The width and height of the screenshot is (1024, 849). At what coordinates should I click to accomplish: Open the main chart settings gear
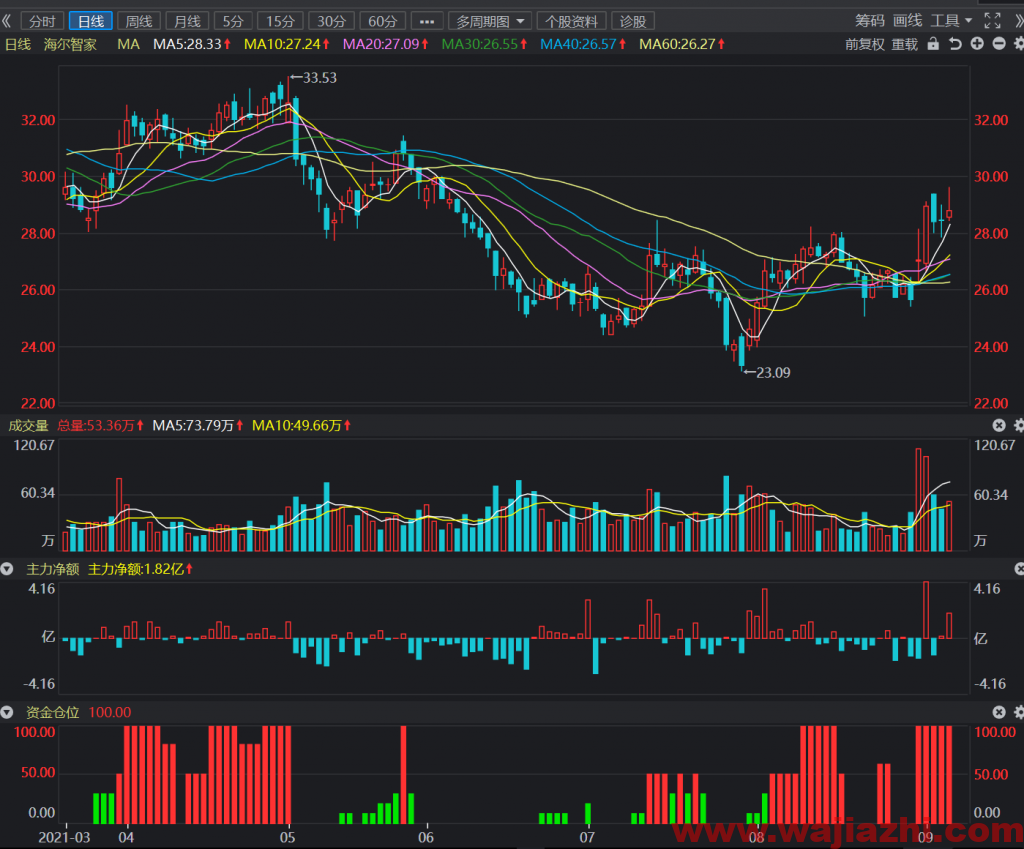1018,44
